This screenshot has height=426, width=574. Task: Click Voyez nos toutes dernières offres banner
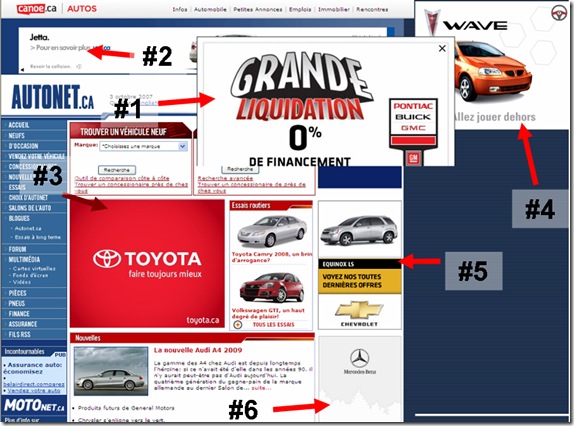click(359, 281)
